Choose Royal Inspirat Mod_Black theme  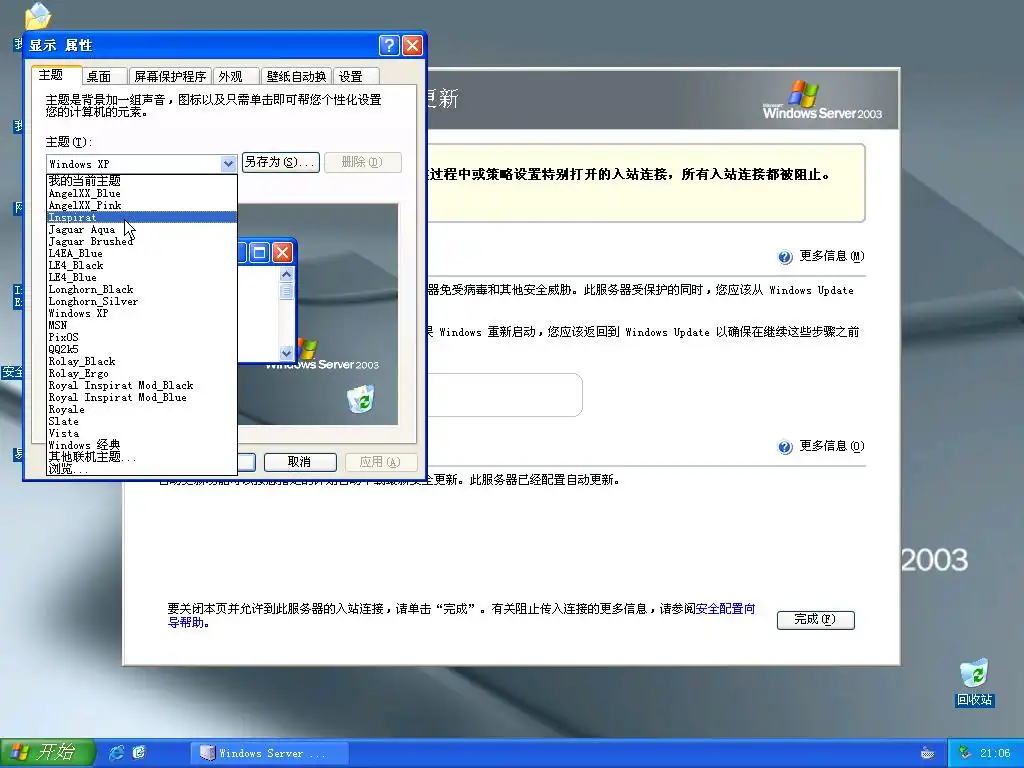click(x=142, y=385)
